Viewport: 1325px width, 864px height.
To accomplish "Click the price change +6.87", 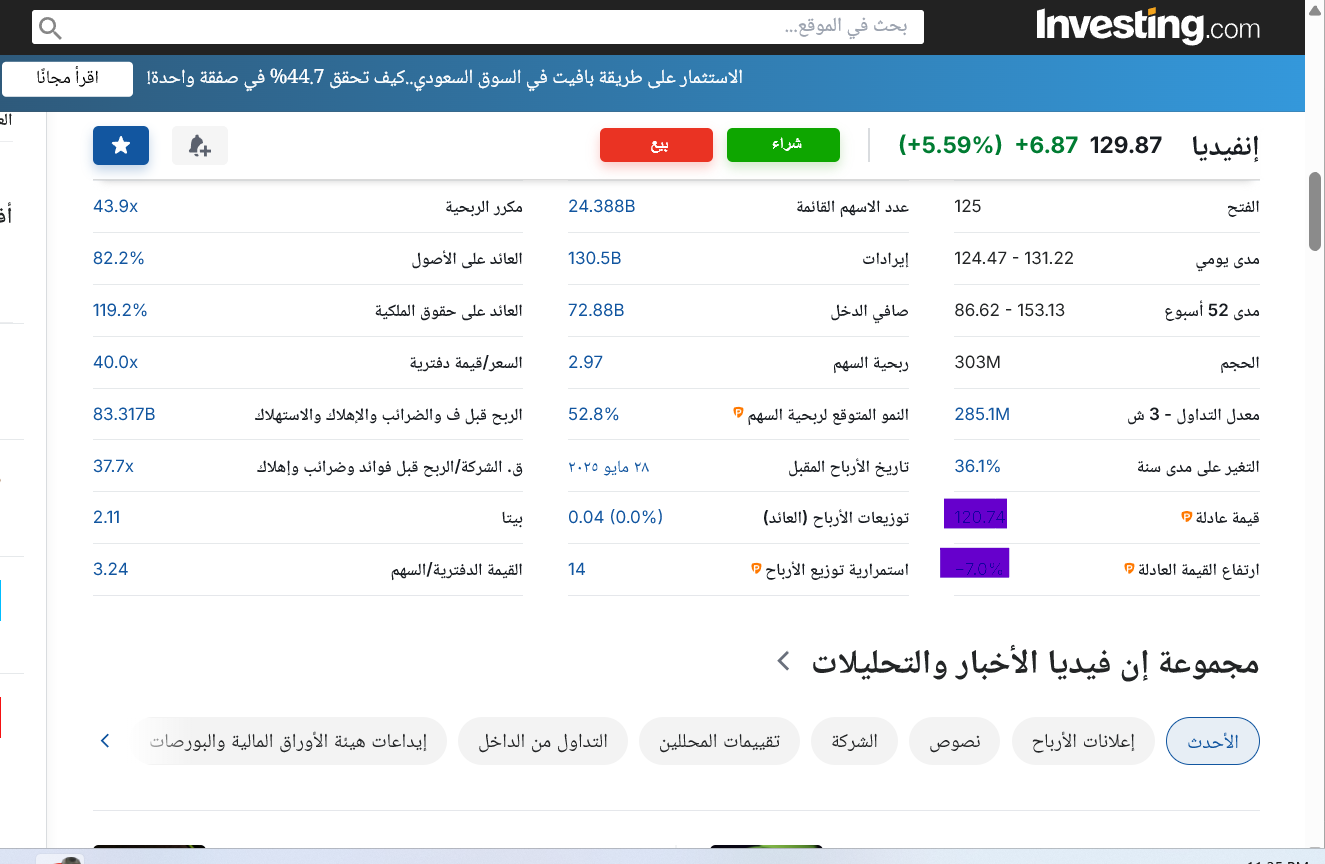I will pyautogui.click(x=1047, y=145).
